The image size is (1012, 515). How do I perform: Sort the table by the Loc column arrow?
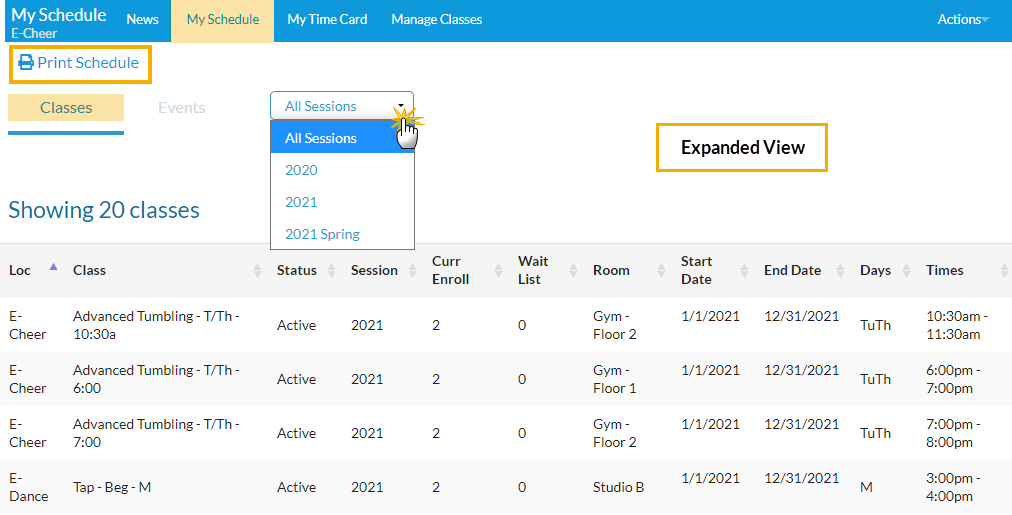click(53, 268)
